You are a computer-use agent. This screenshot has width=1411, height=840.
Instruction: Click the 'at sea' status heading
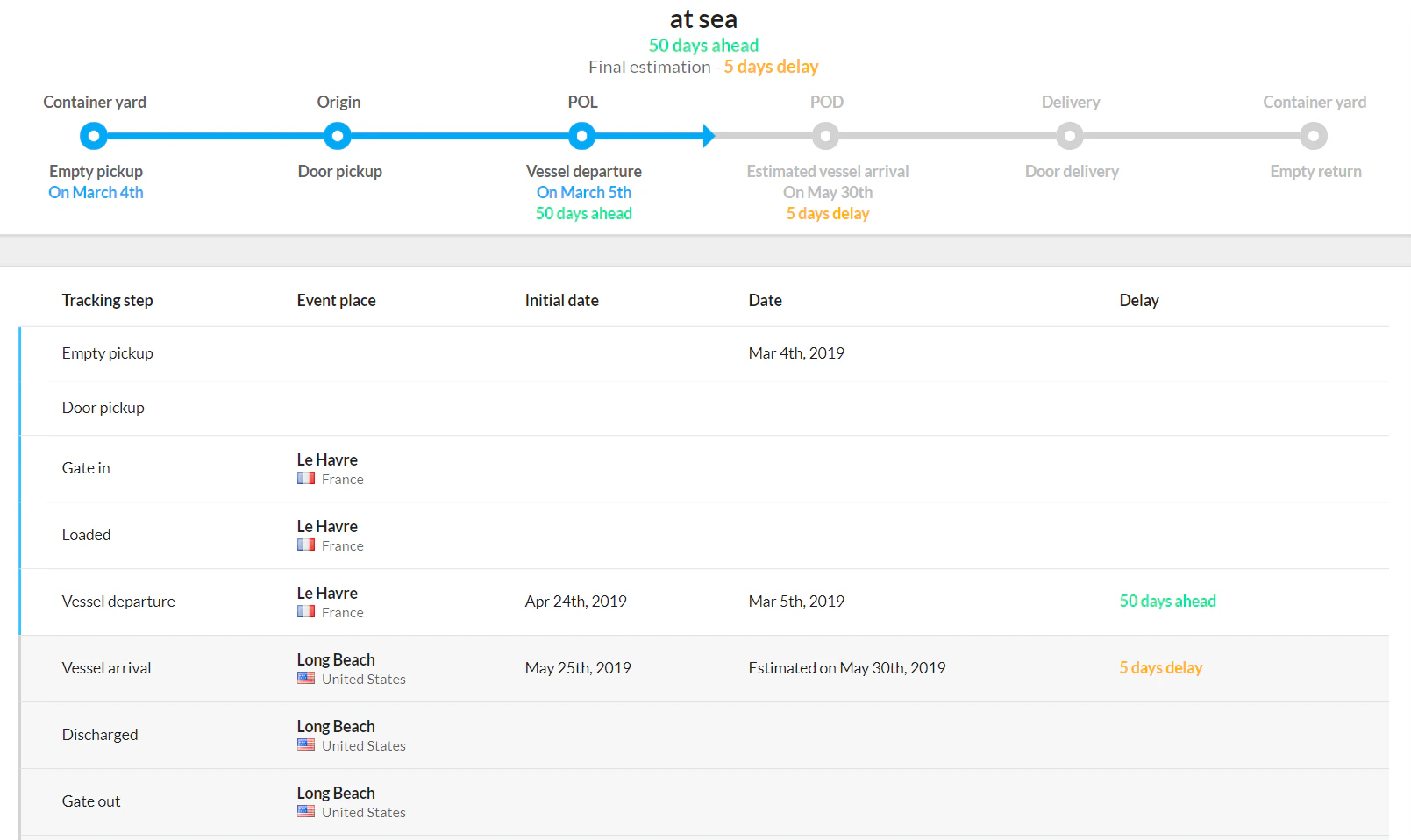click(703, 18)
